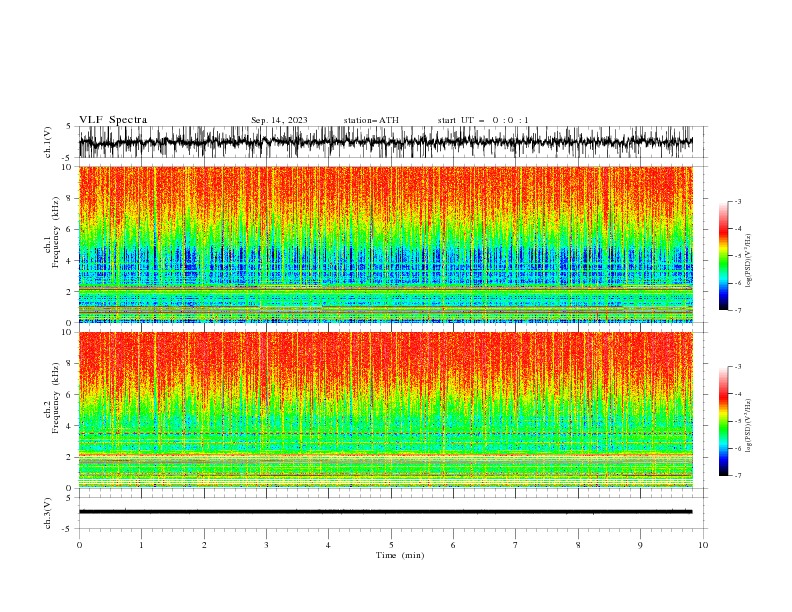Click the date 'Sep. 14, 2023'
792x612 pixels.
279,120
